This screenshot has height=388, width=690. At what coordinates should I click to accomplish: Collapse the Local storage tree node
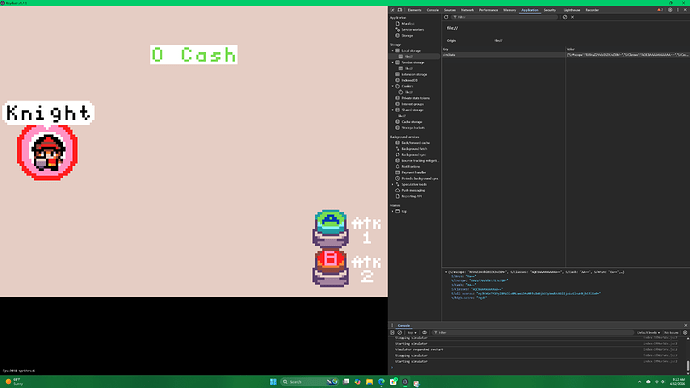pyautogui.click(x=393, y=51)
